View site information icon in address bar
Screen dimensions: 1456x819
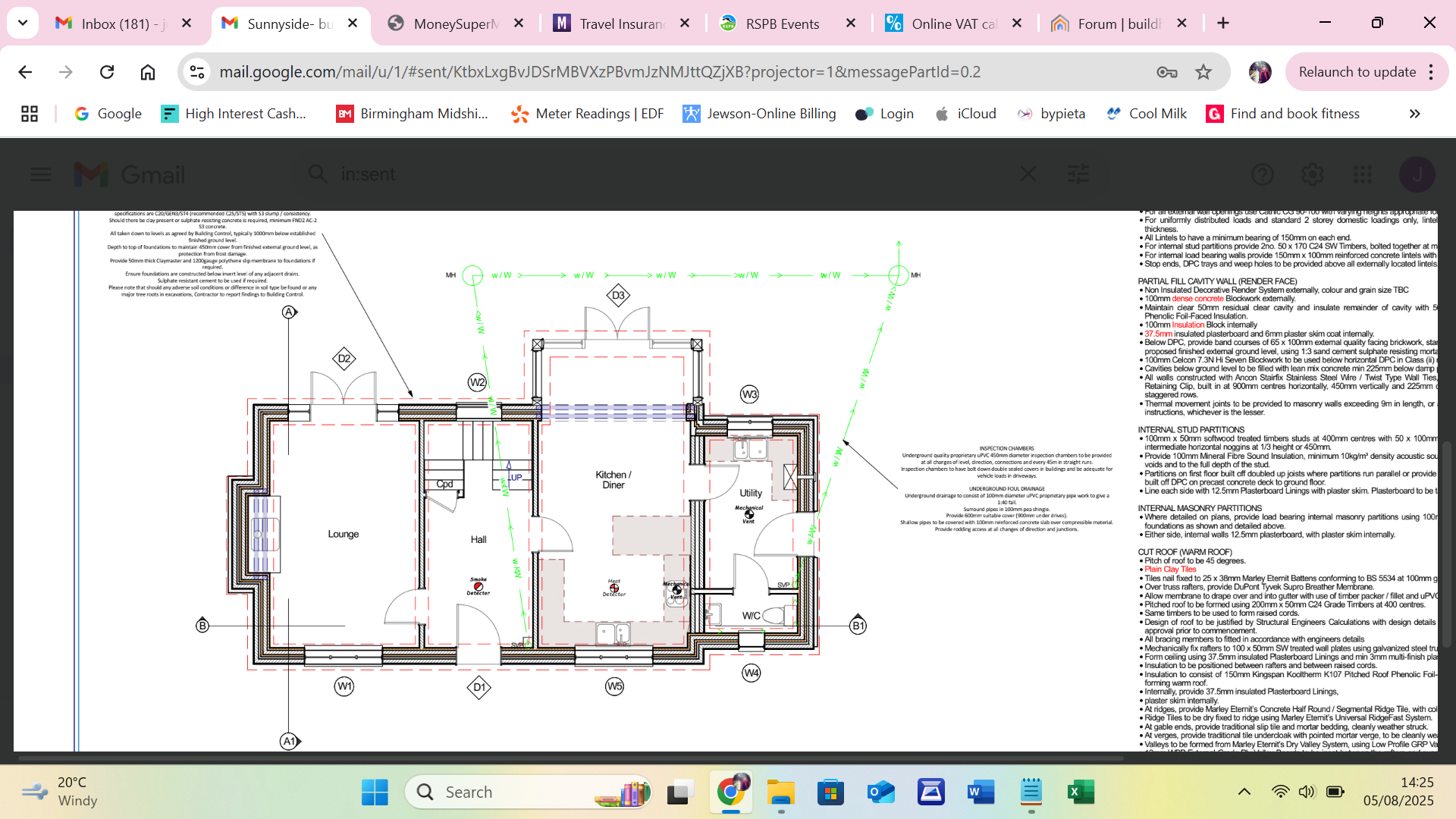click(x=197, y=72)
